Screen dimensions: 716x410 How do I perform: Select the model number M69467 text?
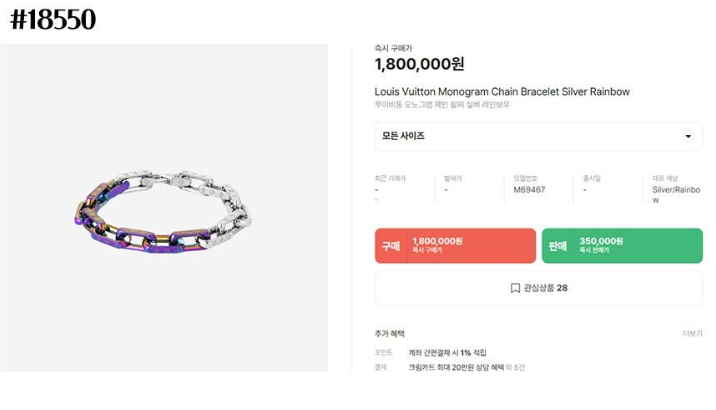[529, 189]
